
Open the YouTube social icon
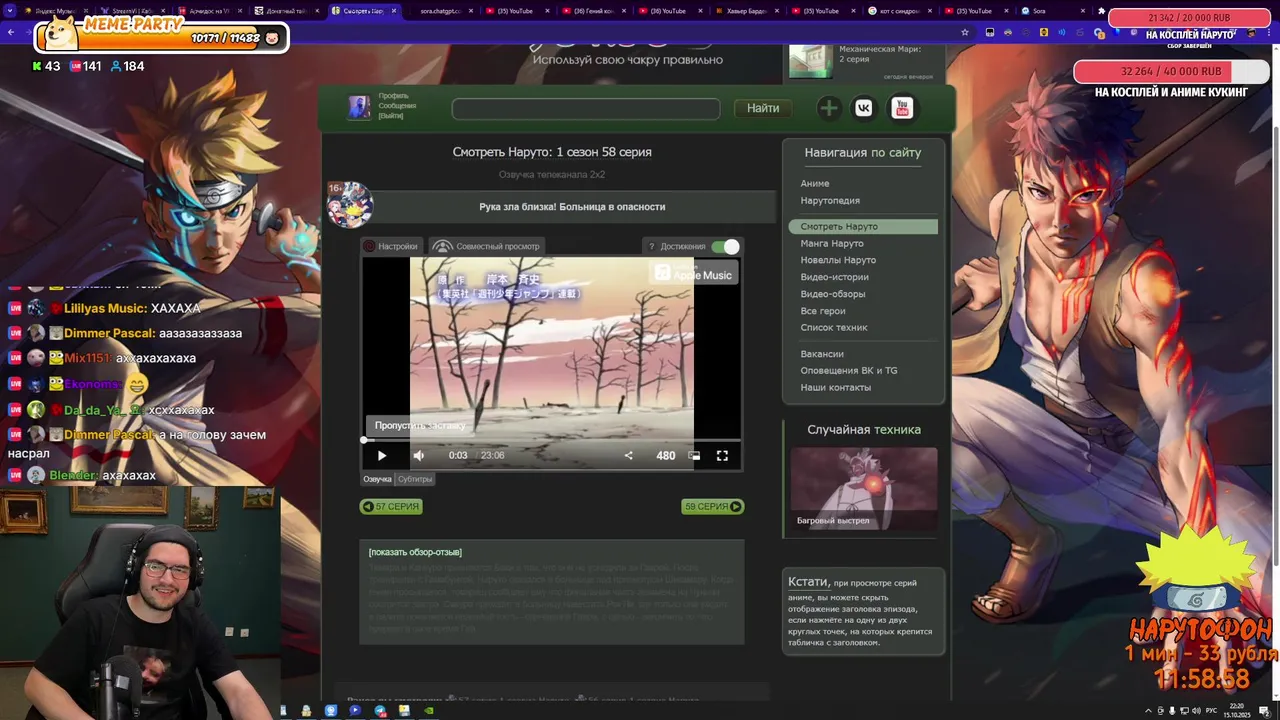pyautogui.click(x=902, y=108)
